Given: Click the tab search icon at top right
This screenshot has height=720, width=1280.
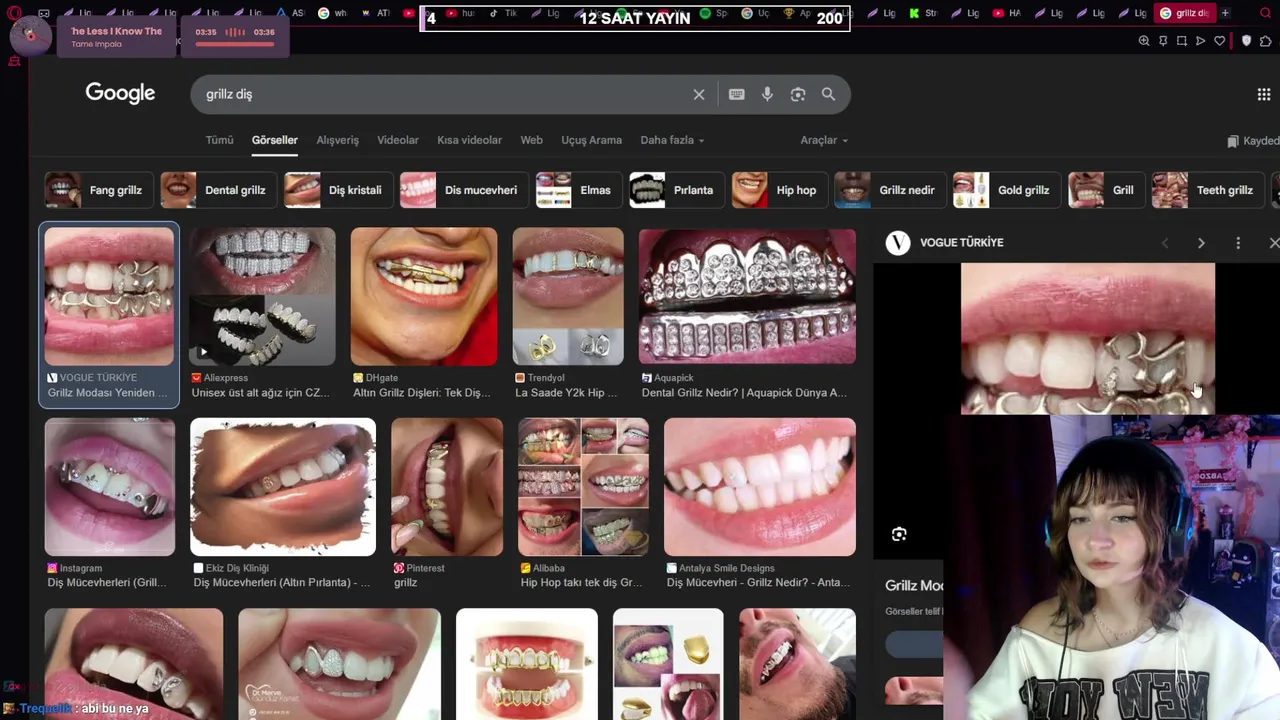Looking at the screenshot, I should [1264, 13].
